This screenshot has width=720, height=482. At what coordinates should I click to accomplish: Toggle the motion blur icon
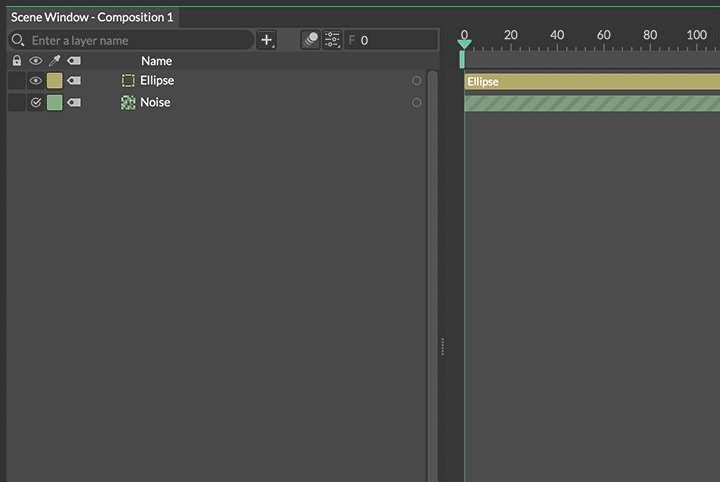pyautogui.click(x=311, y=40)
